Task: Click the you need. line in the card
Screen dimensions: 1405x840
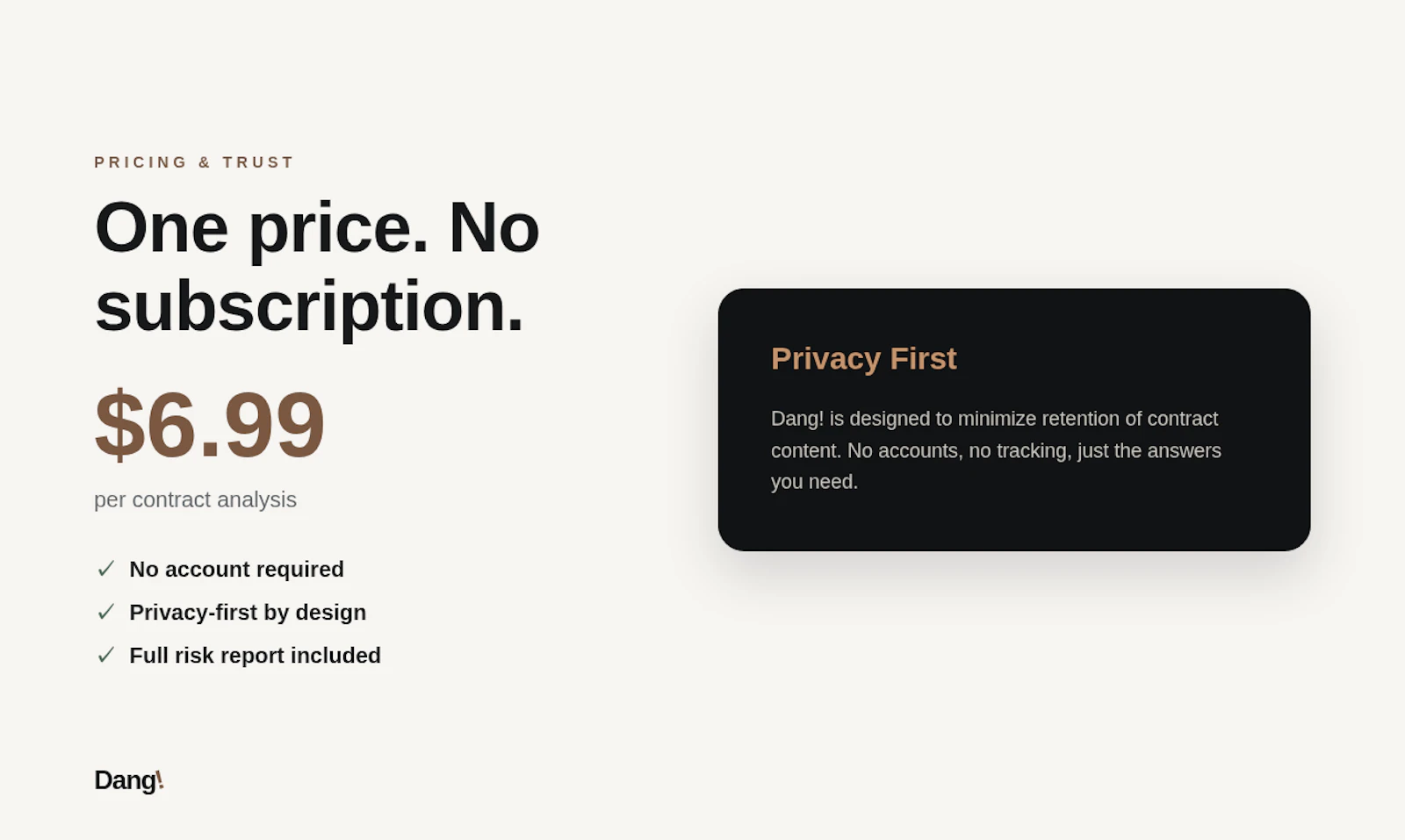Action: 814,482
